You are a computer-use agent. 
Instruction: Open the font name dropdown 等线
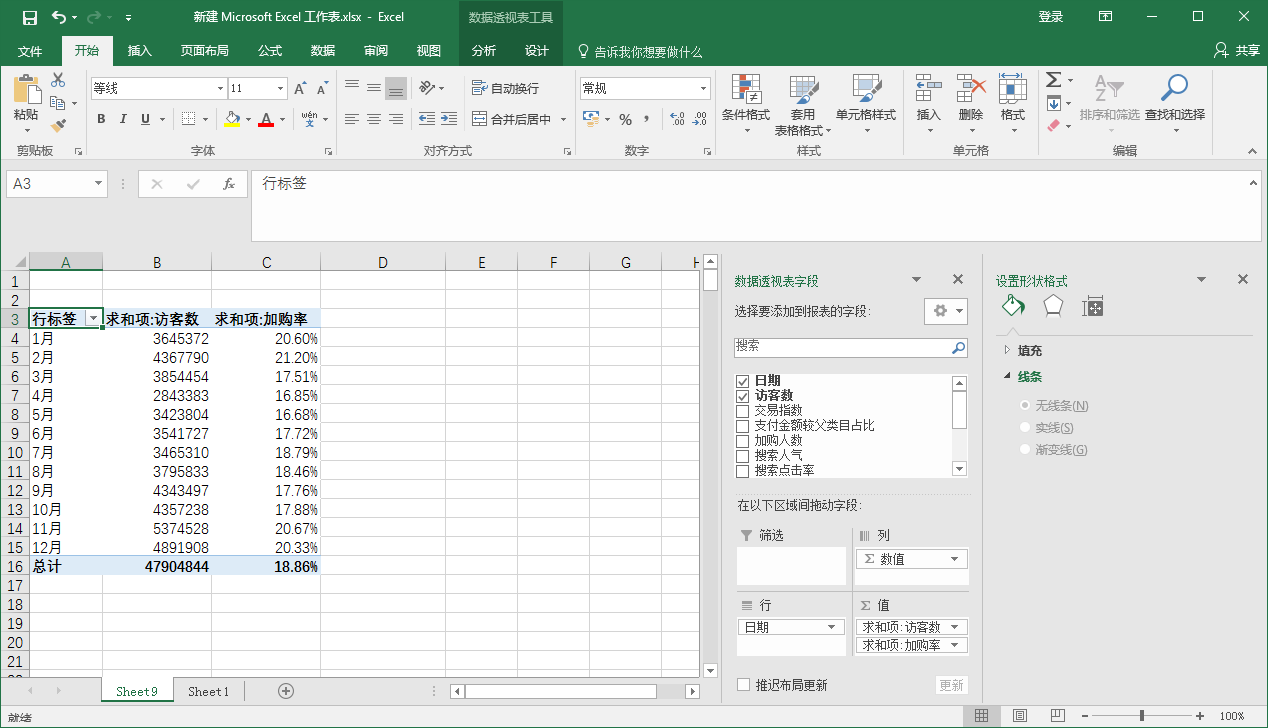point(220,88)
